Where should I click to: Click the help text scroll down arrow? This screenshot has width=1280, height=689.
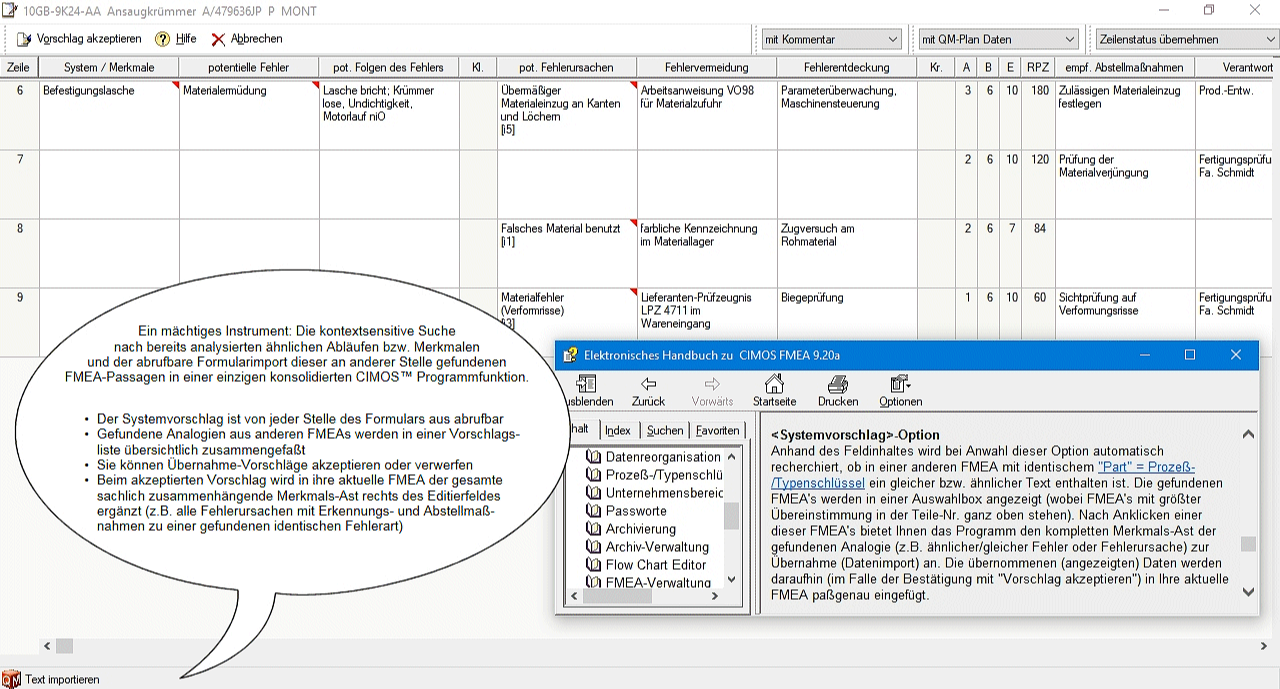tap(1248, 592)
